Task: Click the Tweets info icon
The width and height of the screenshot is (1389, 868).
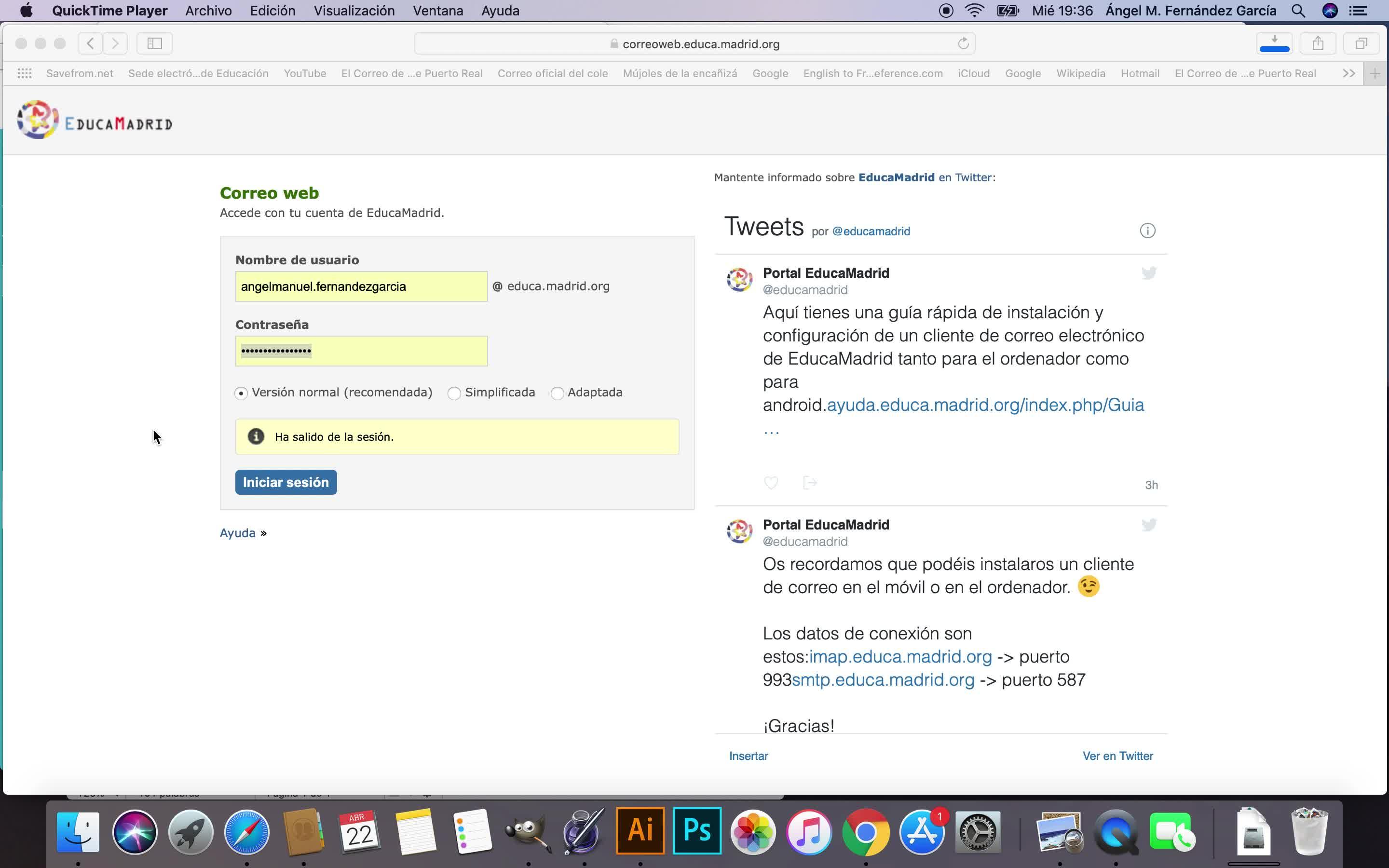Action: point(1147,231)
